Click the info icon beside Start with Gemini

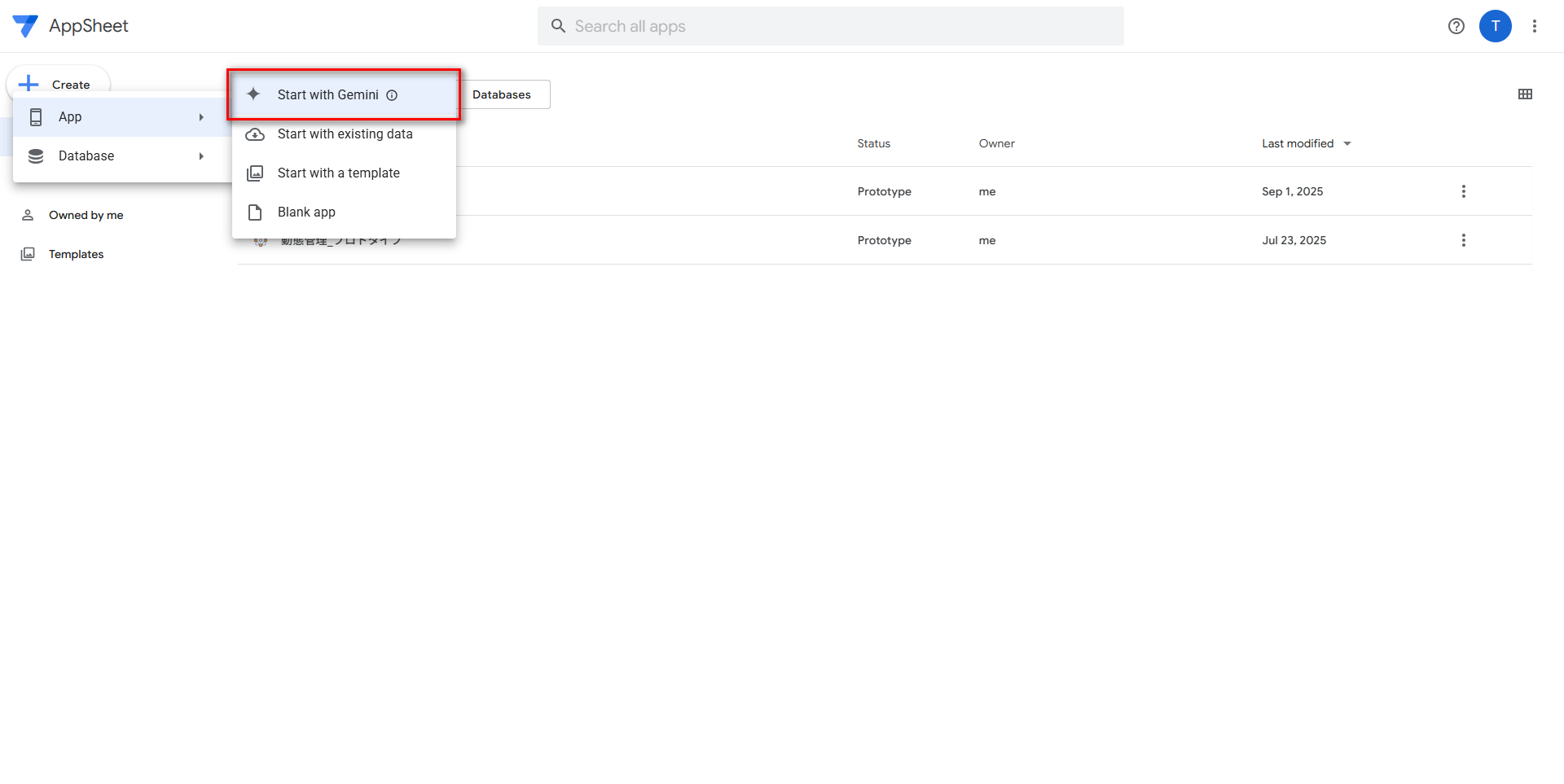393,94
